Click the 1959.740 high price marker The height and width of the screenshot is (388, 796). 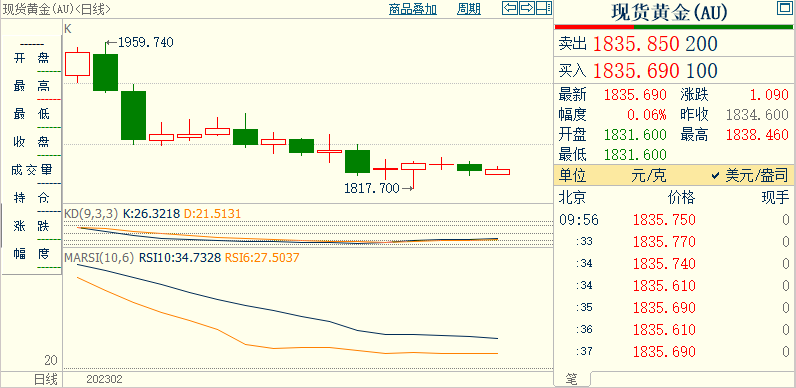(146, 43)
